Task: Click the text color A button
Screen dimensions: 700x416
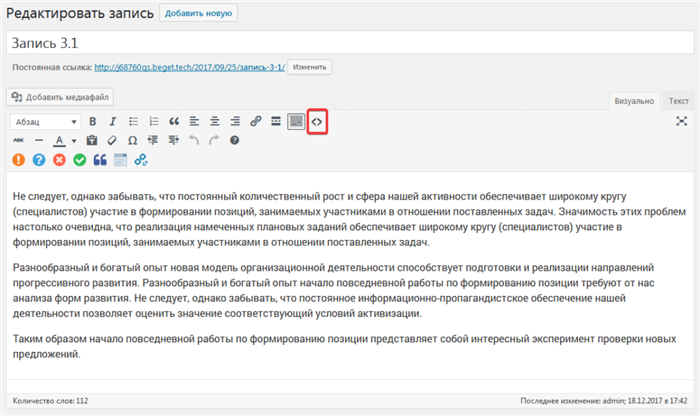Action: (59, 141)
